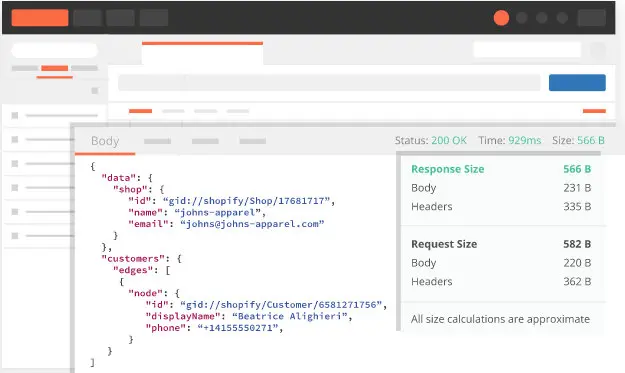Viewport: 625px width, 373px height.
Task: Click the response Headers 335 B row
Action: 501,206
